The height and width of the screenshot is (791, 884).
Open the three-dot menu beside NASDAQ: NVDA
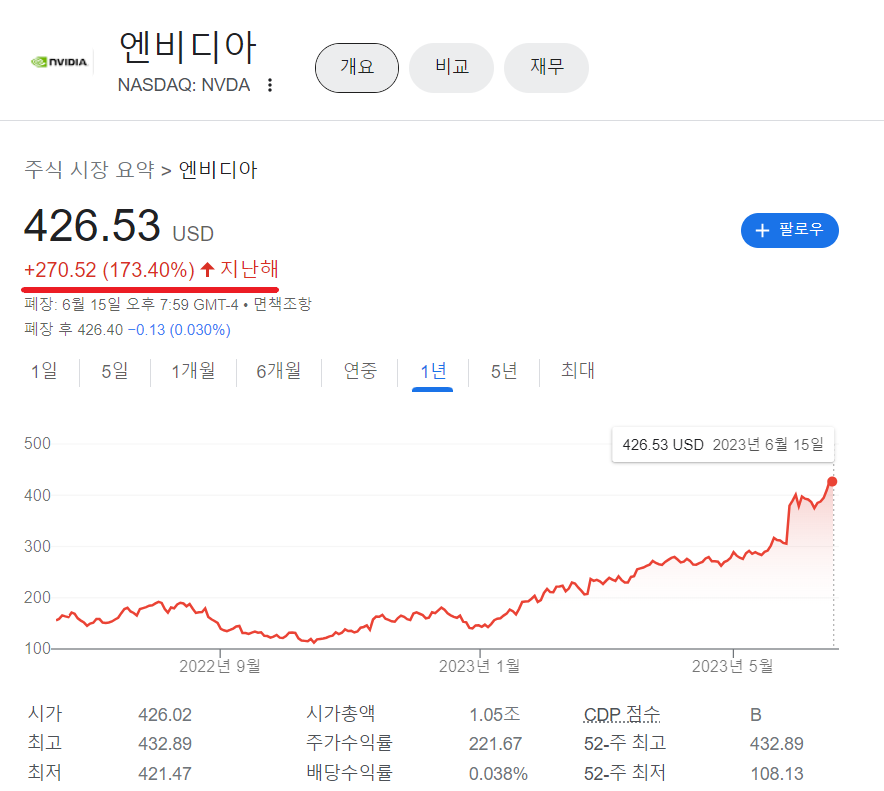point(268,86)
